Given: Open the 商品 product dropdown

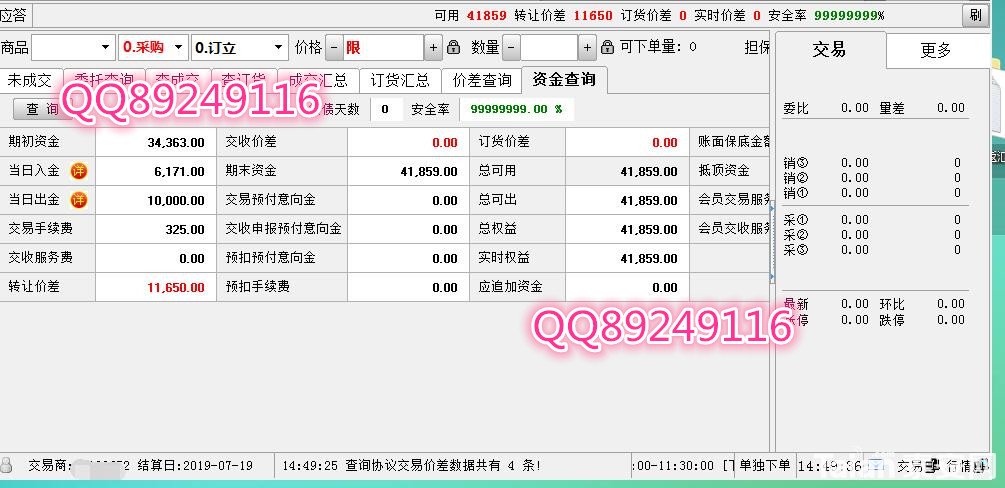Looking at the screenshot, I should coord(73,47).
